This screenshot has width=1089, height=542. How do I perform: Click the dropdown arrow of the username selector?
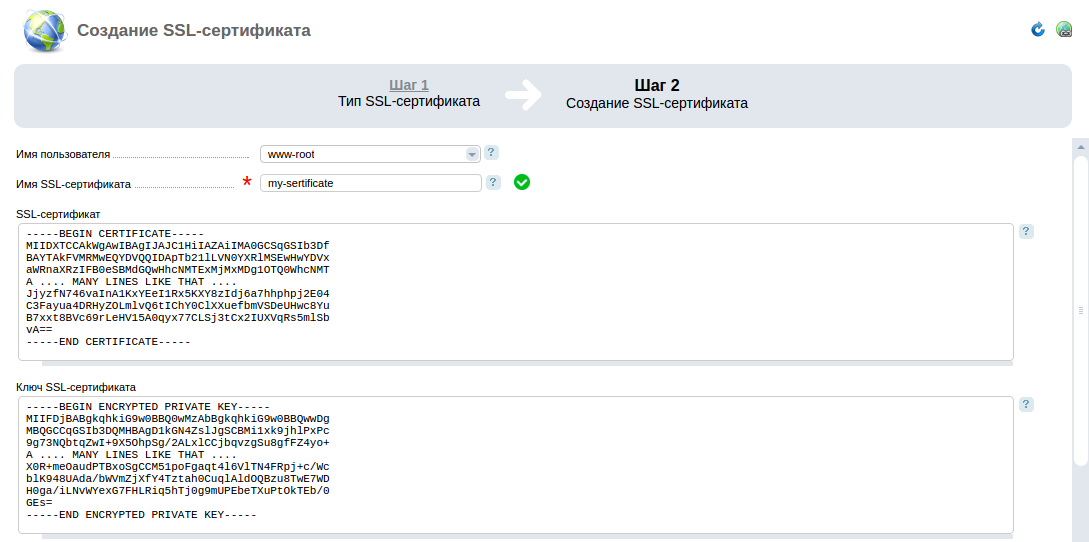click(472, 154)
